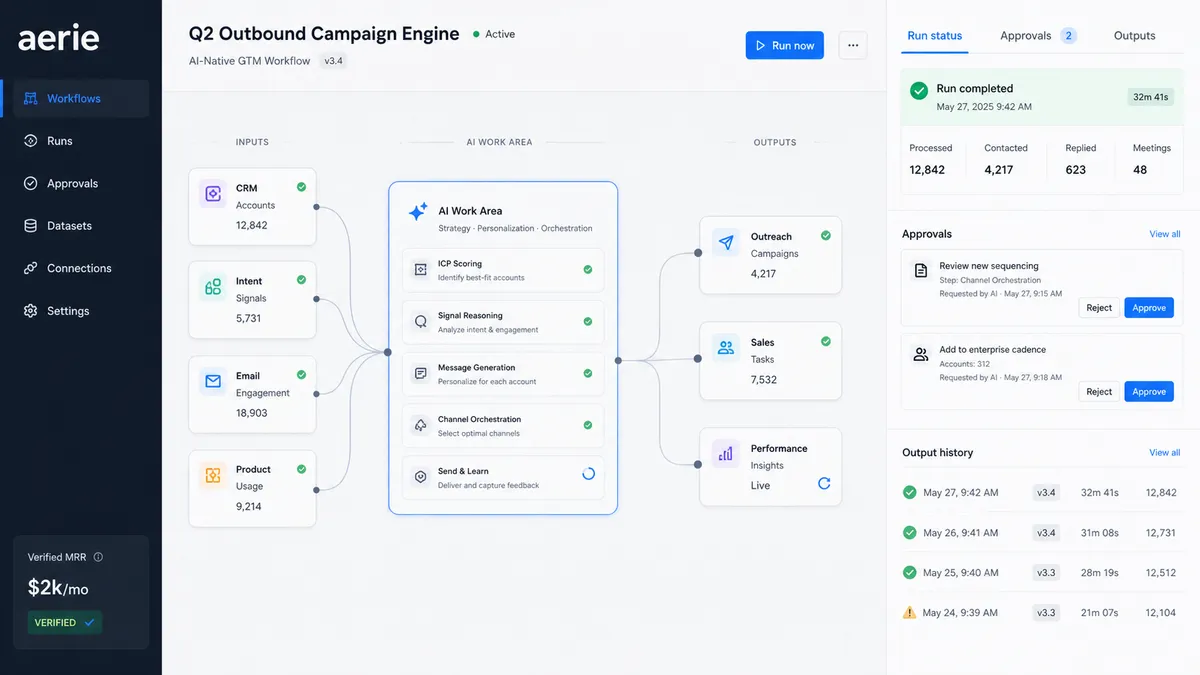Click the May 24 warning triangle icon

[x=909, y=612]
